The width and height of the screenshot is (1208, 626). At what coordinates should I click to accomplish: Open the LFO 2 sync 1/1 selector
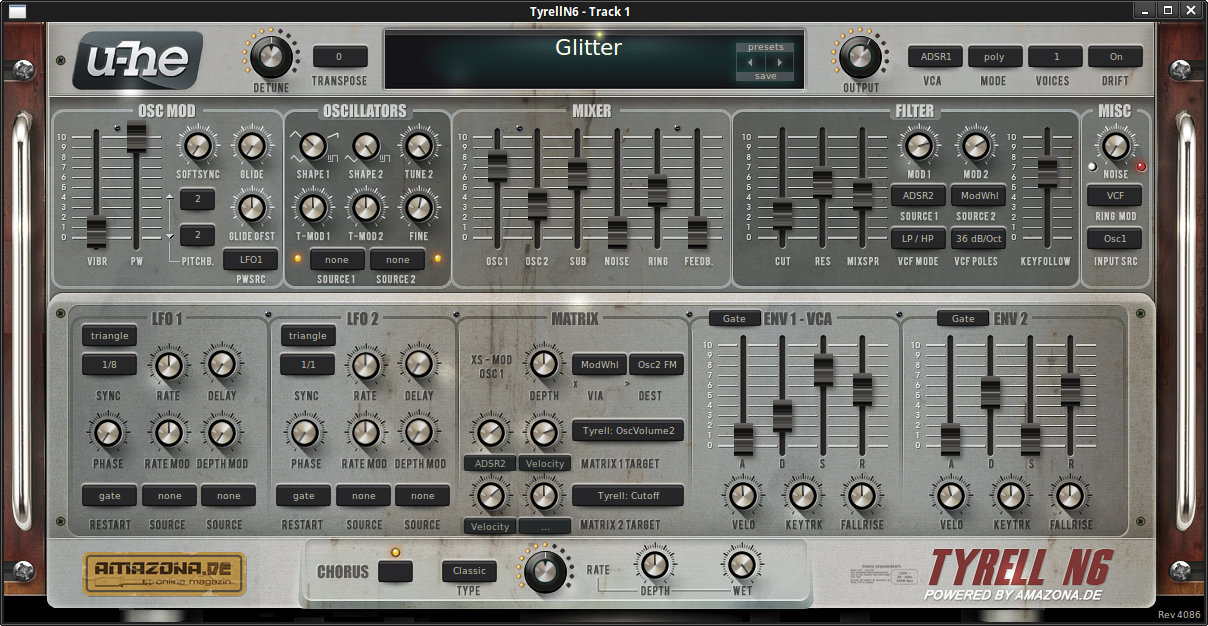(307, 366)
